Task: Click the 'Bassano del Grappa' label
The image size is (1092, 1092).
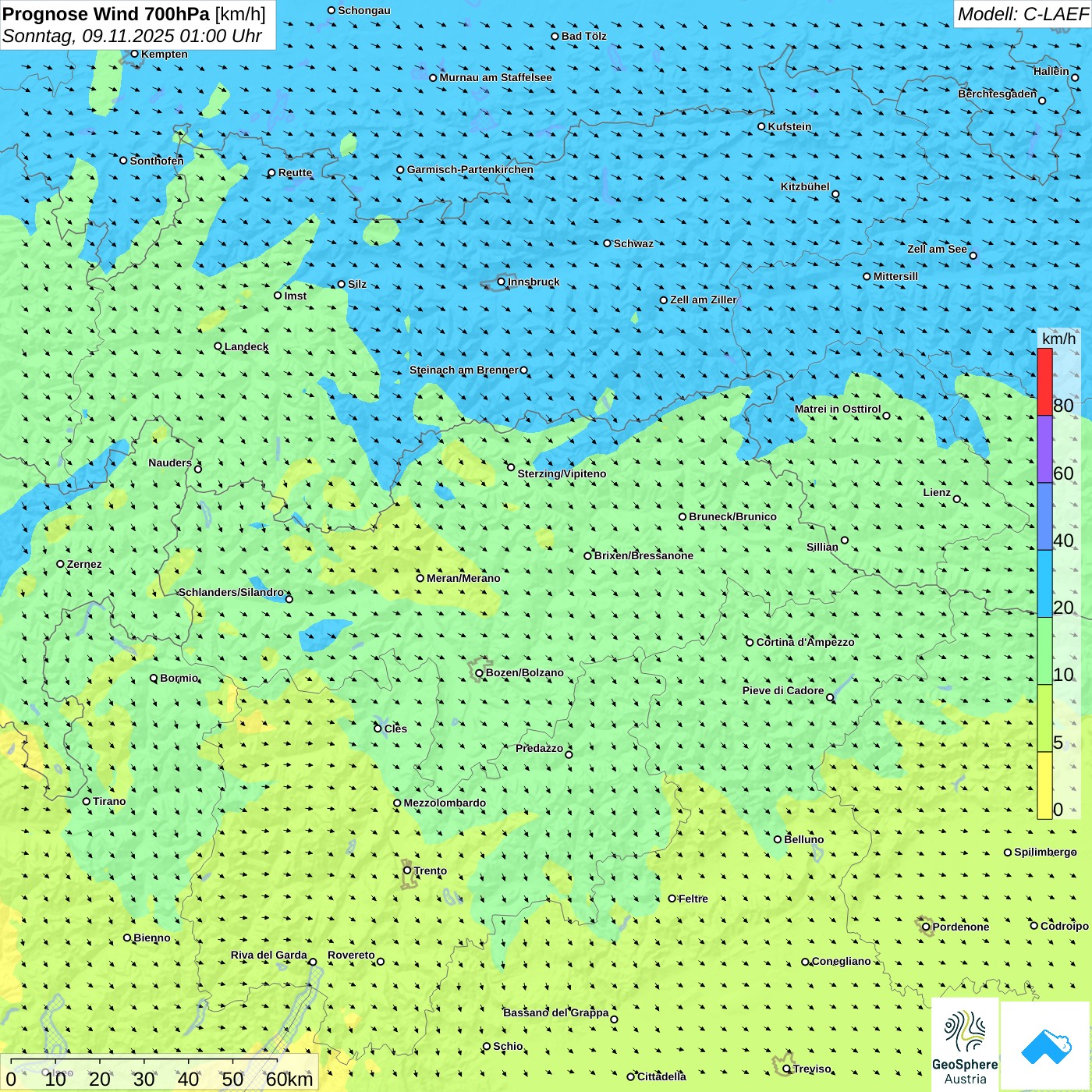Action: pyautogui.click(x=555, y=1012)
